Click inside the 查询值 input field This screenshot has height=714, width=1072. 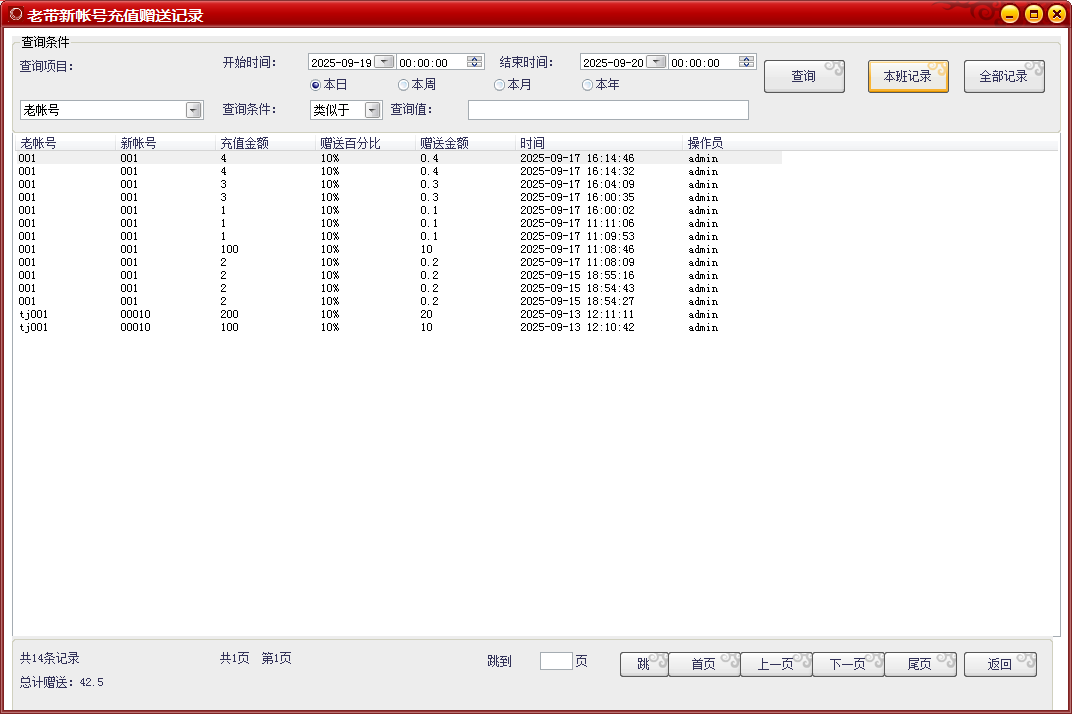tap(608, 109)
